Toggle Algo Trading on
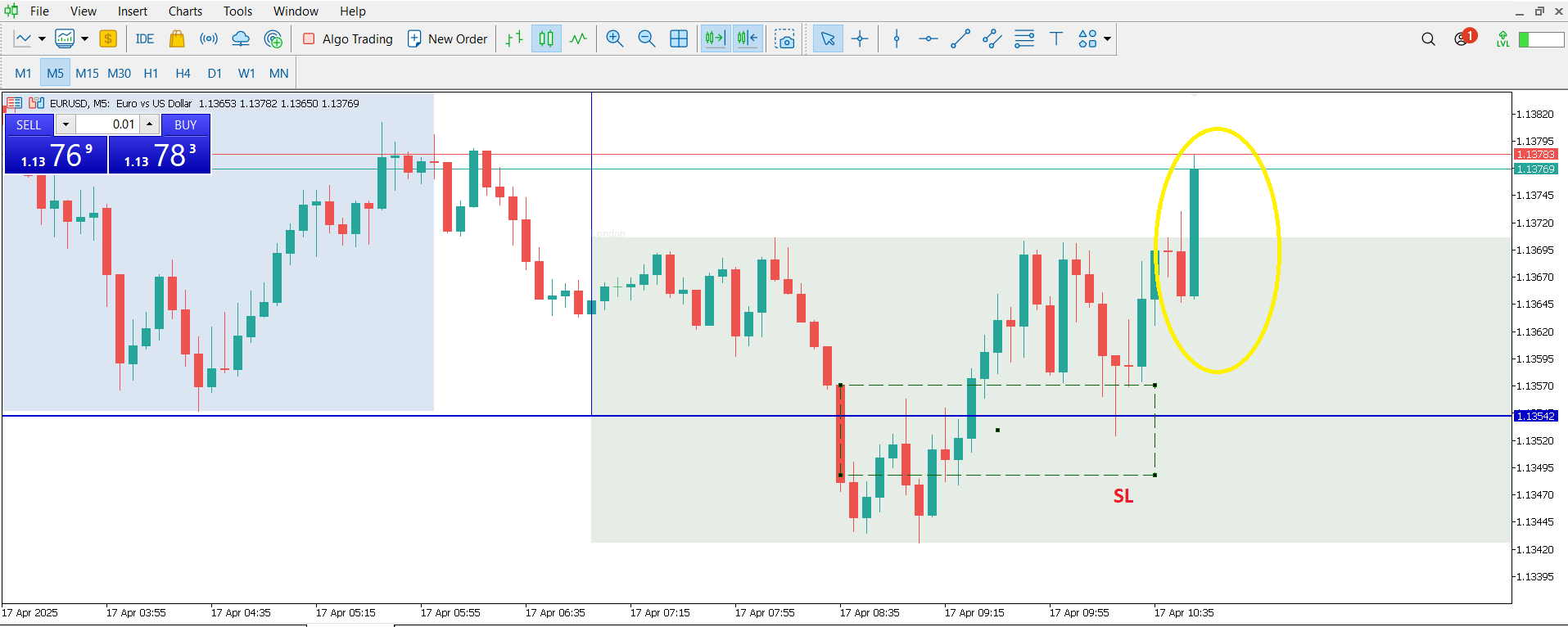 [348, 39]
